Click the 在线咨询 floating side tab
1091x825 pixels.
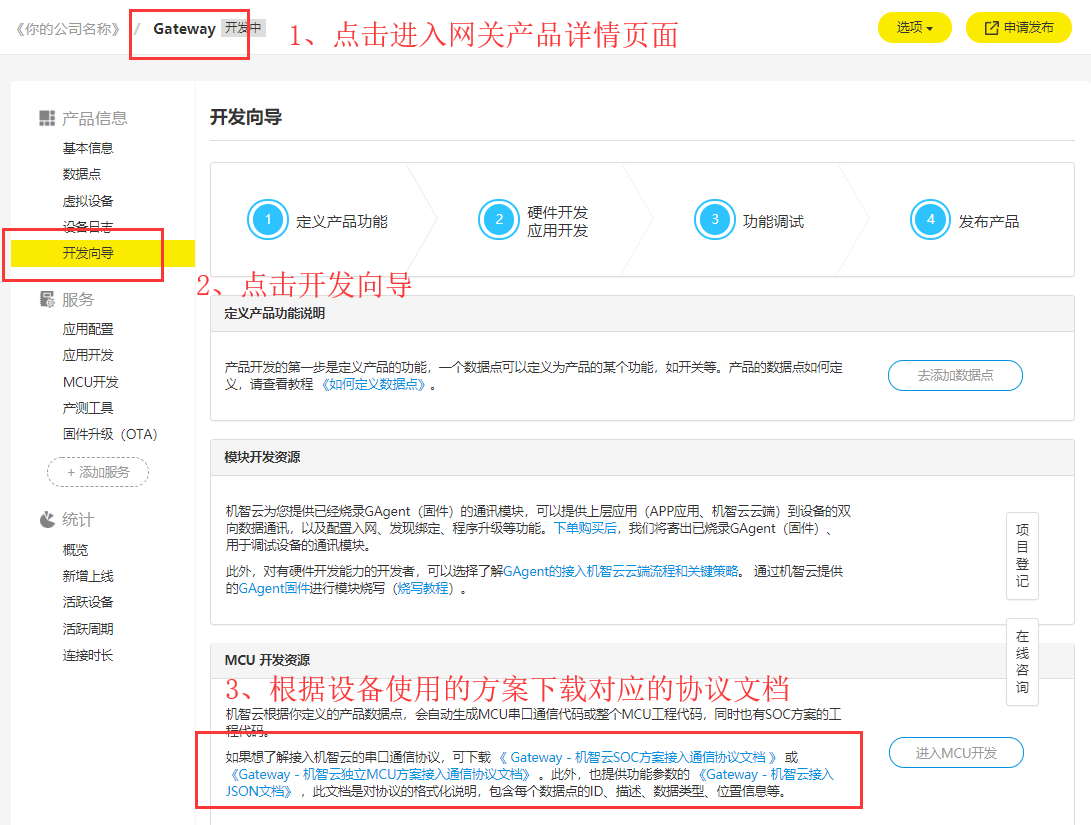(x=1022, y=662)
